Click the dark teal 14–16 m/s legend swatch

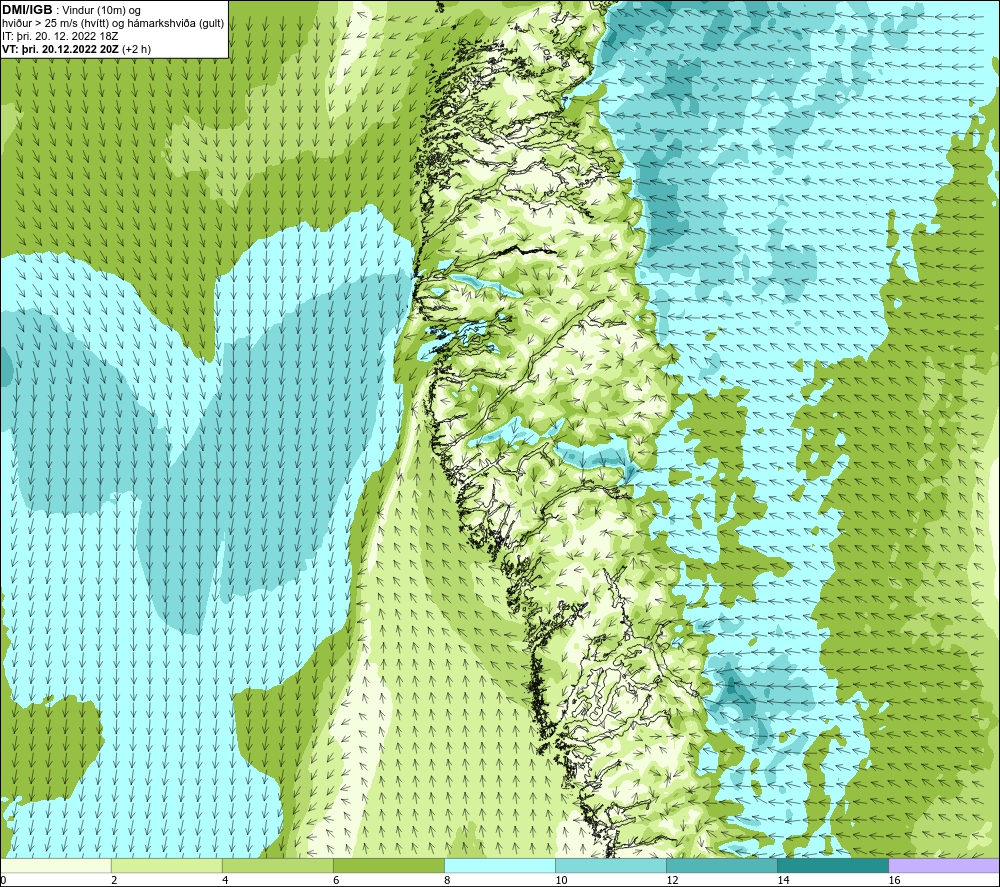tap(832, 865)
